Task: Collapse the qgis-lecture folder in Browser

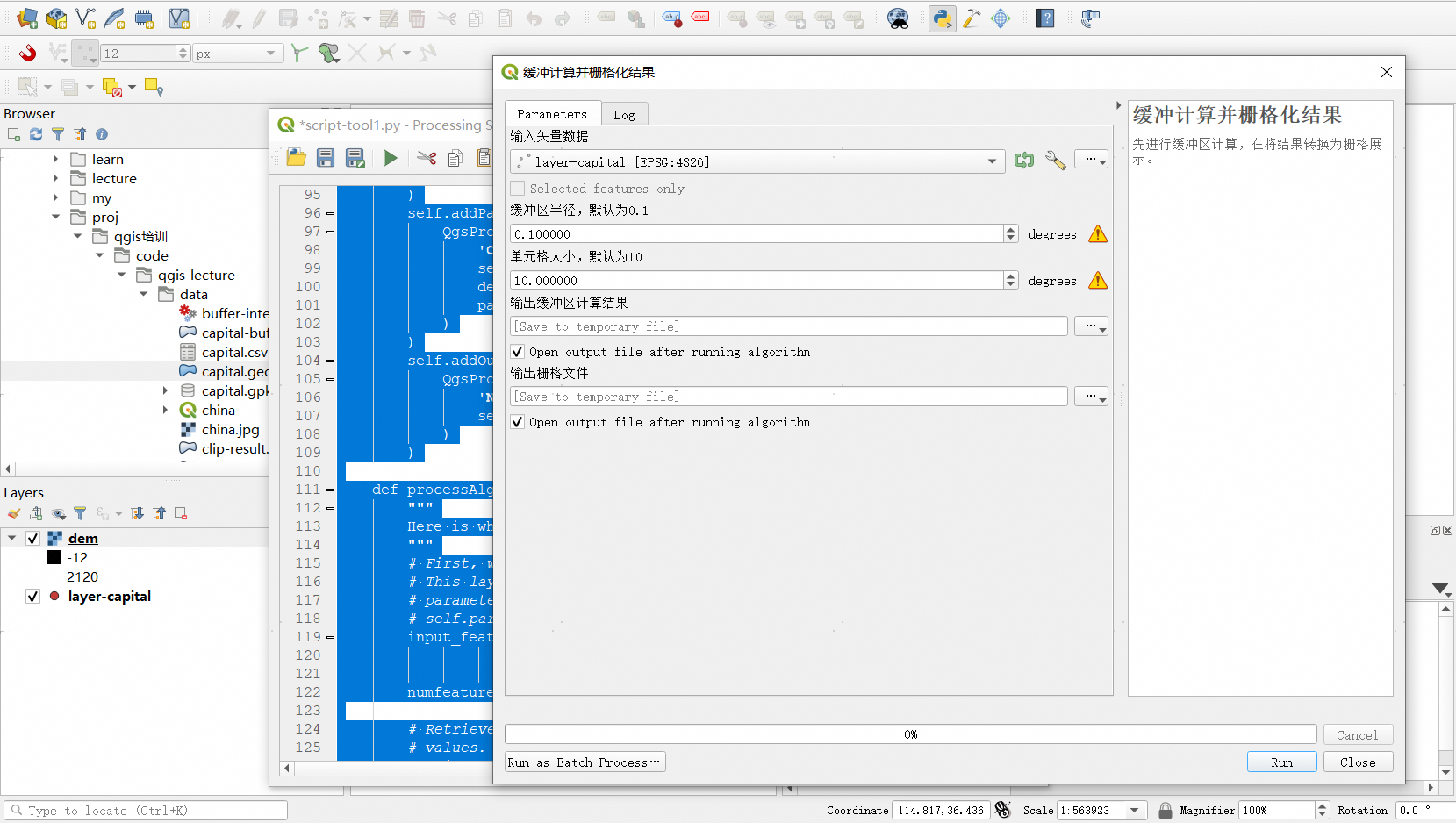Action: 122,276
